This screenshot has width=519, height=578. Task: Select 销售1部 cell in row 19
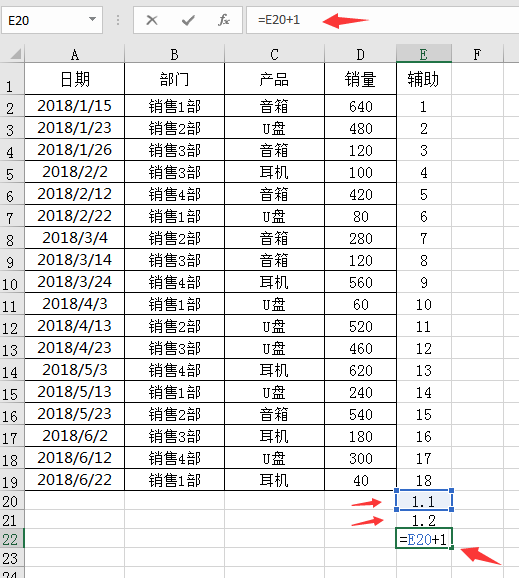(174, 480)
